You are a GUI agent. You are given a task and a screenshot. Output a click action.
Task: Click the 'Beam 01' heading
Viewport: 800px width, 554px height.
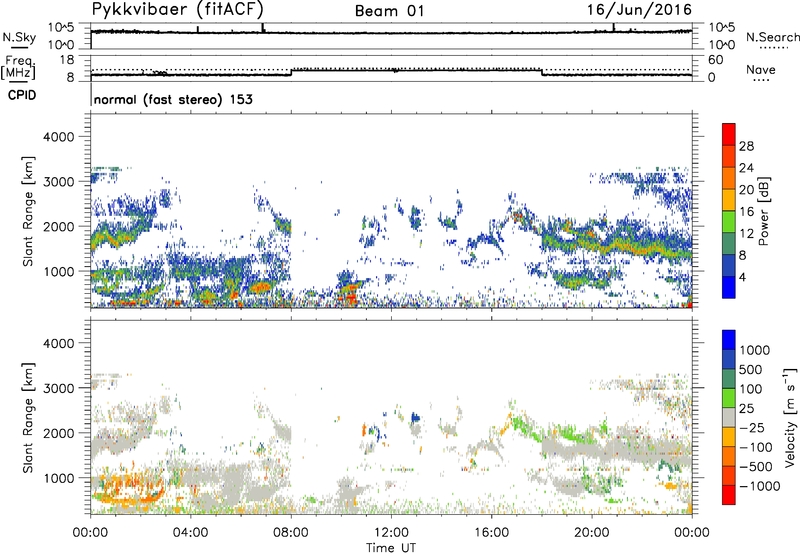pos(389,11)
